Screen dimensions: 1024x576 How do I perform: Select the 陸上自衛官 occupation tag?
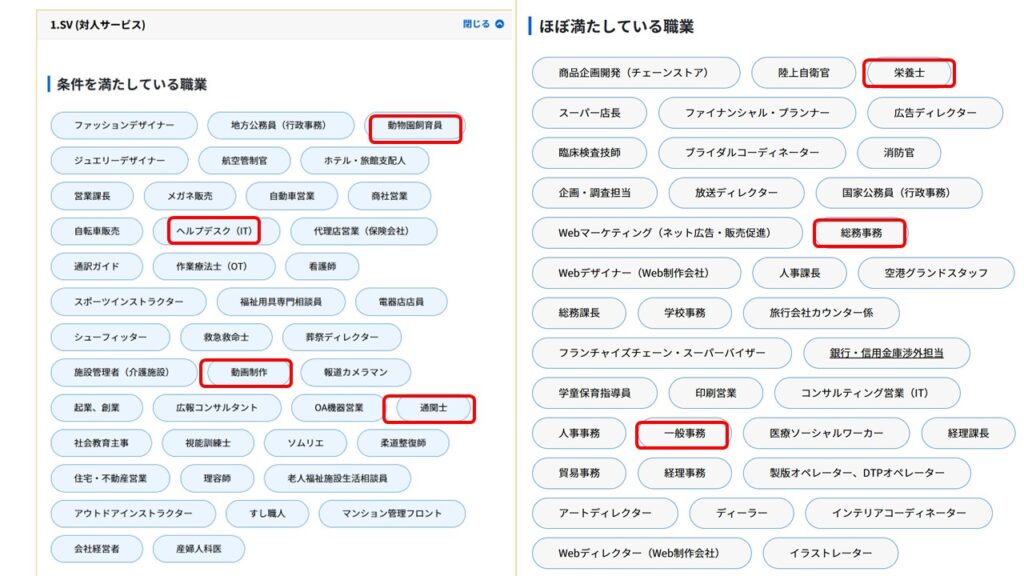click(x=803, y=73)
